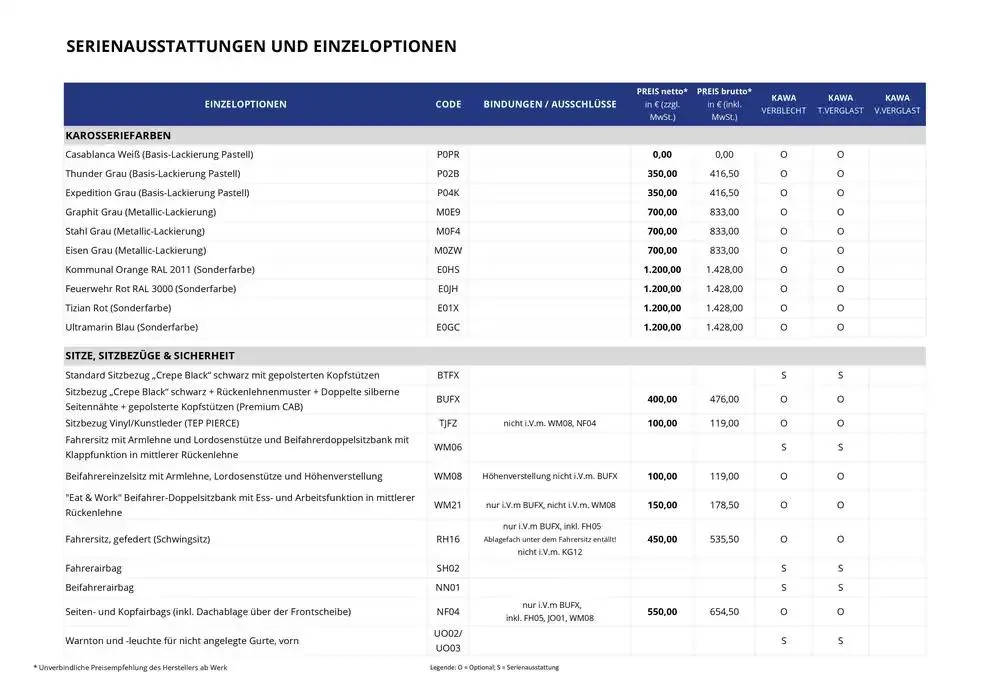Toggle the S marker for Fahrerairbag
This screenshot has height=700, width=990.
[x=783, y=568]
